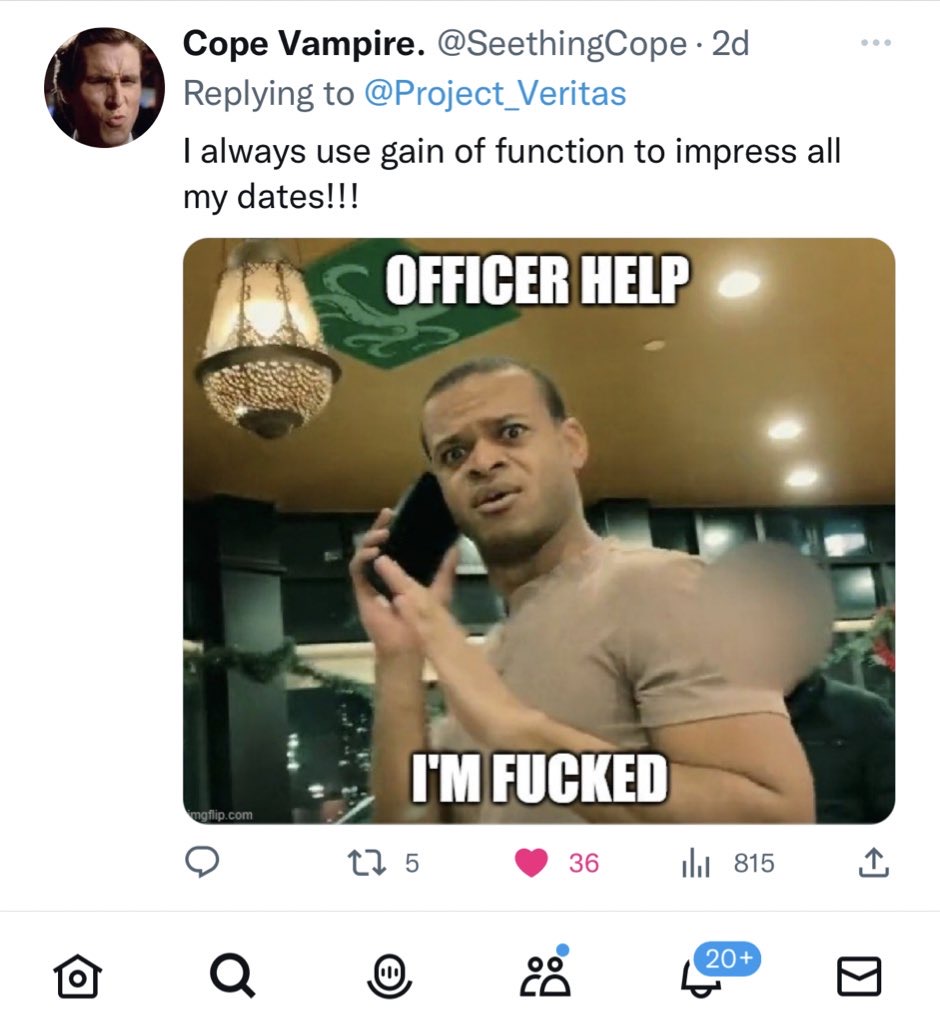The width and height of the screenshot is (940, 1024).
Task: Expand the Officer Help meme image
Action: [x=539, y=530]
